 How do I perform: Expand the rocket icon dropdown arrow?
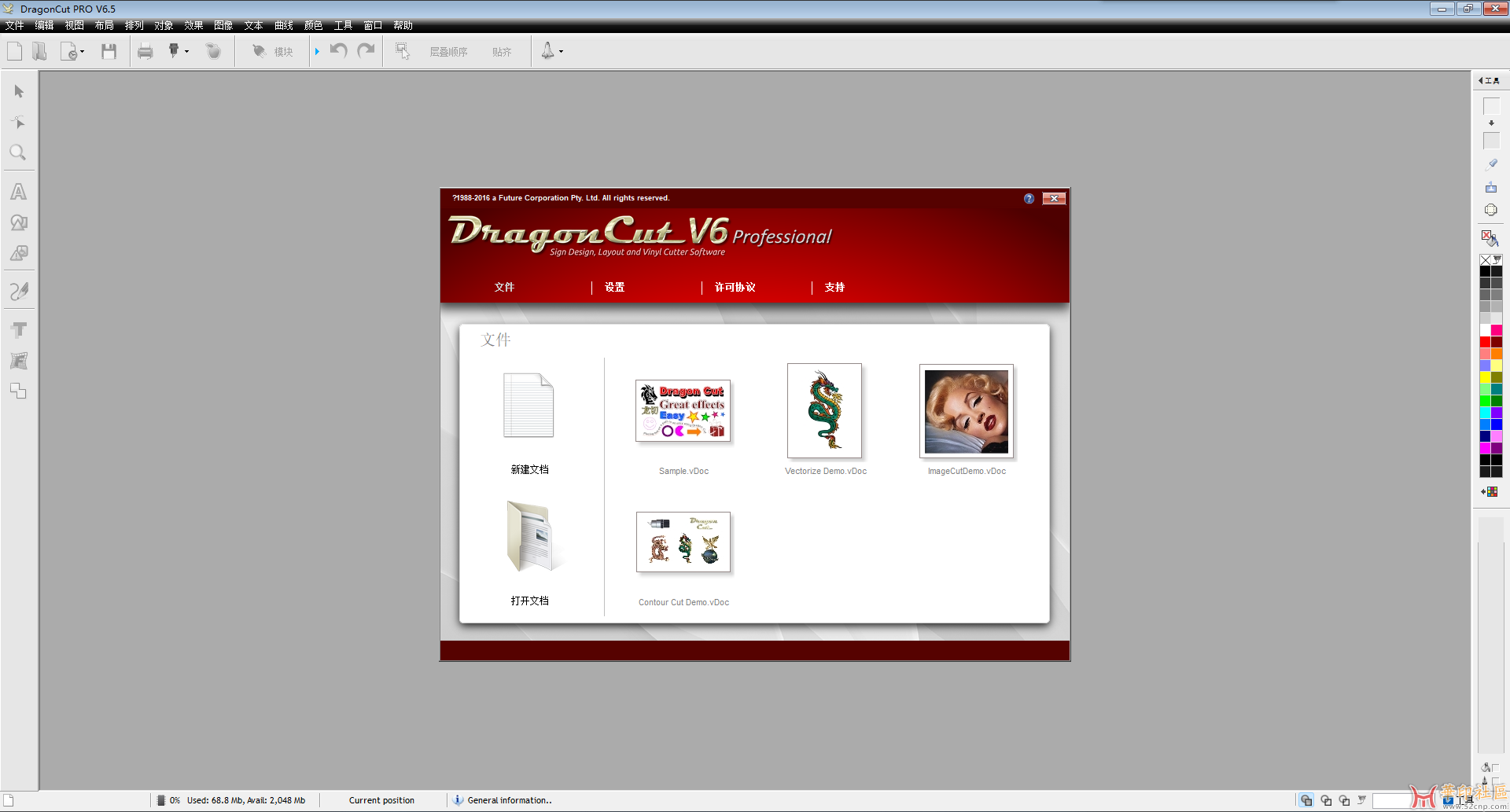tap(562, 52)
